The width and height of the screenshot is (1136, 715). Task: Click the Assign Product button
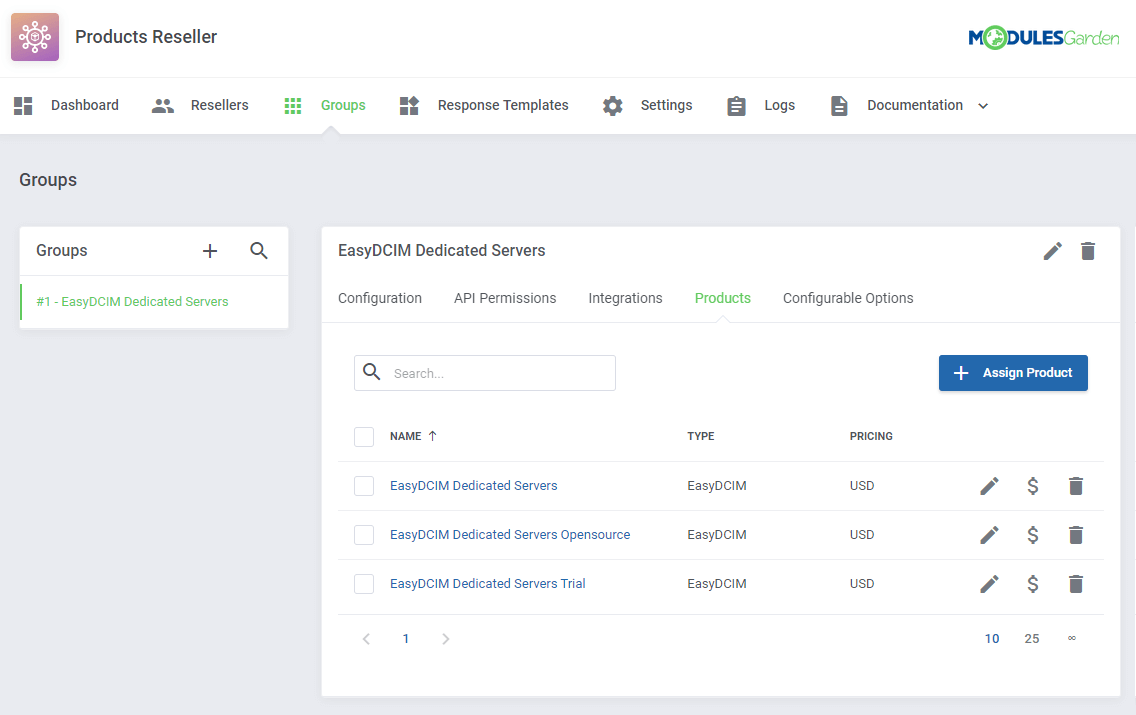[x=1013, y=373]
